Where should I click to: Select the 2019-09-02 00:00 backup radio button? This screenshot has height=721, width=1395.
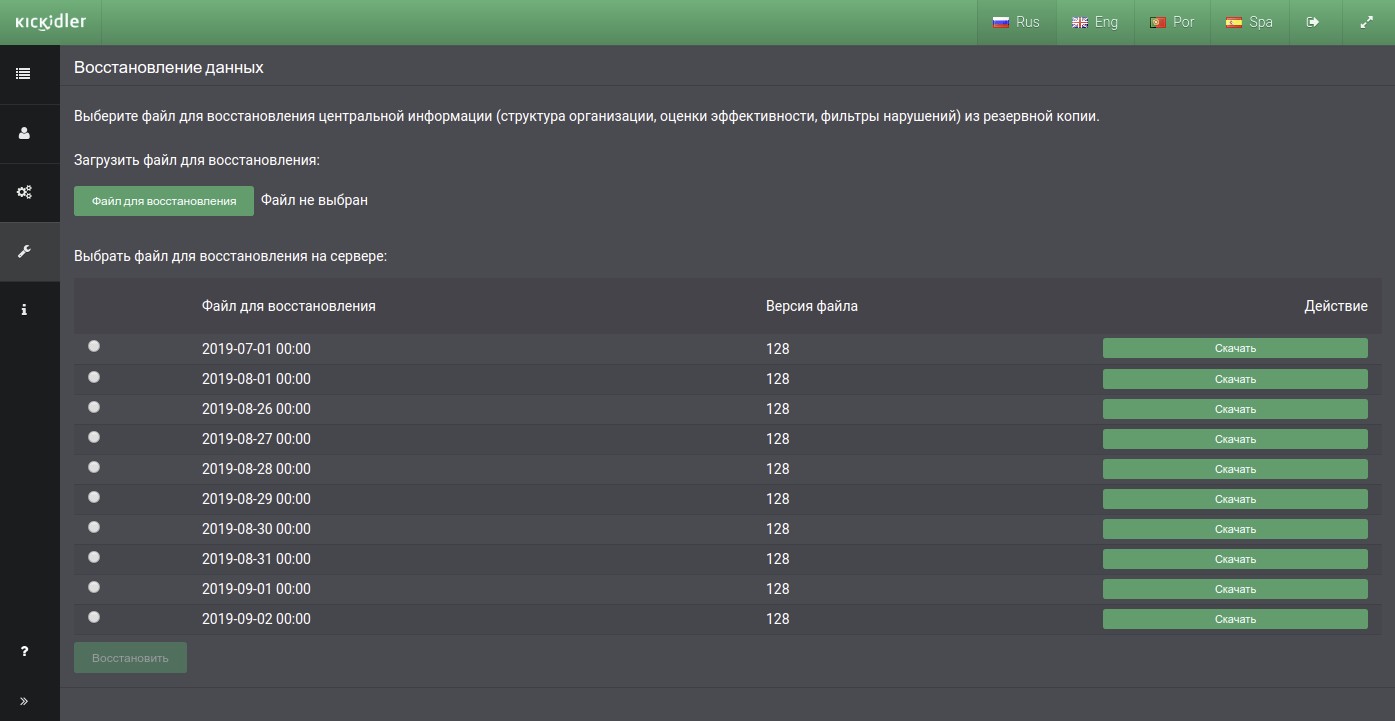pyautogui.click(x=94, y=617)
